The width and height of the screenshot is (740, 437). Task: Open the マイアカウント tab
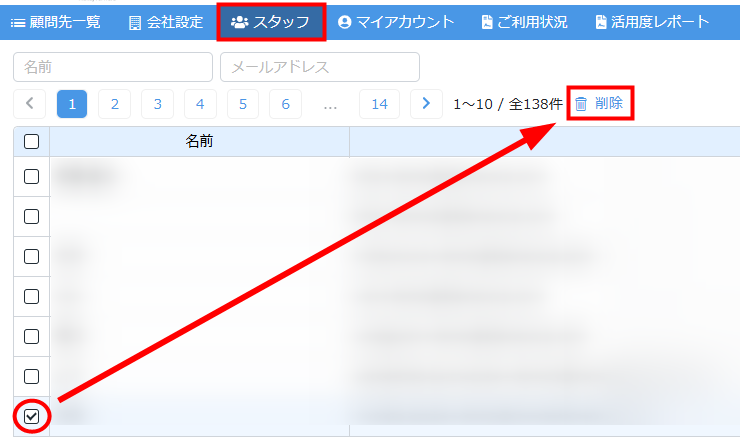click(x=396, y=22)
